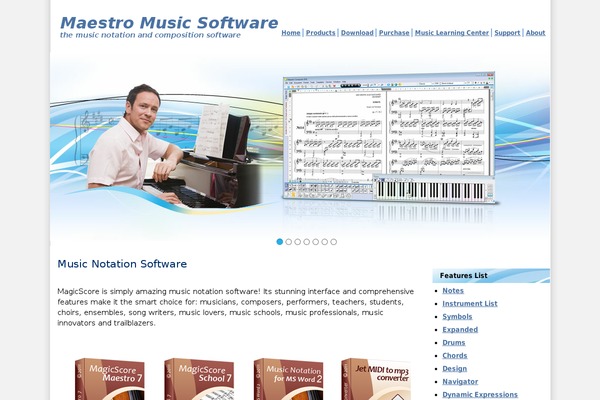Image resolution: width=600 pixels, height=400 pixels.
Task: Click the Features List panel header
Action: pos(491,276)
